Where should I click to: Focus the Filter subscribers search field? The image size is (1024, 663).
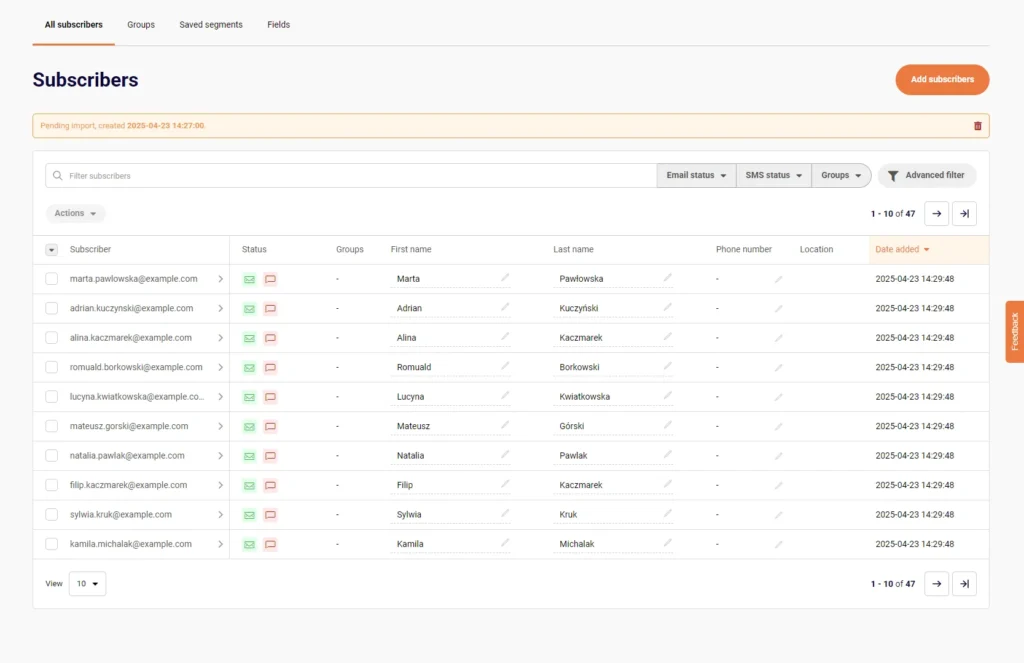pos(351,176)
